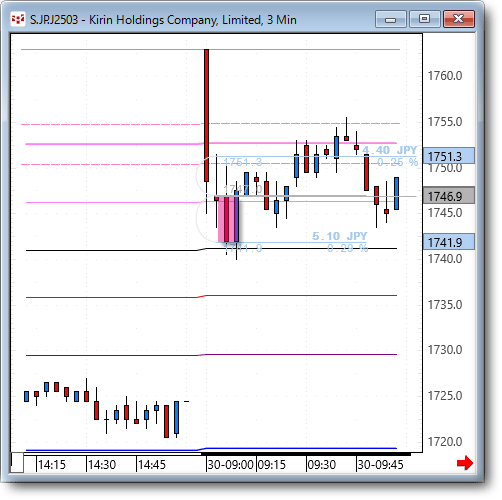
Task: Click the small box at the time axis's left end
Action: pos(17,463)
